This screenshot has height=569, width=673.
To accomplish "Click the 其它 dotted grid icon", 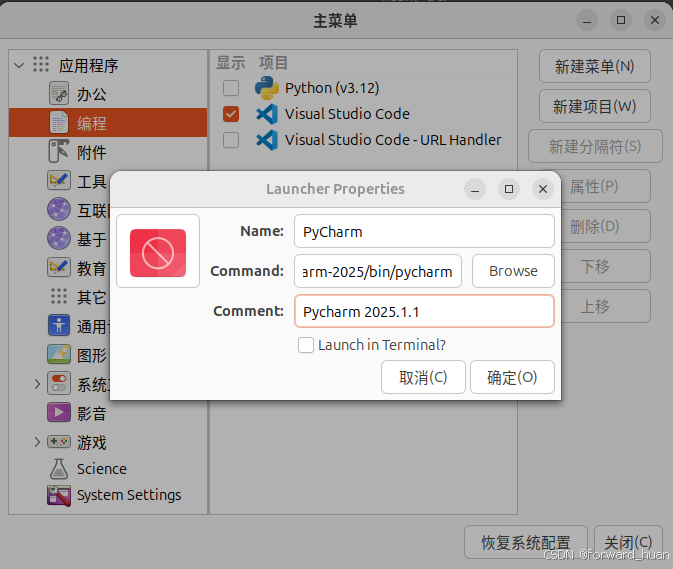I will pos(59,296).
